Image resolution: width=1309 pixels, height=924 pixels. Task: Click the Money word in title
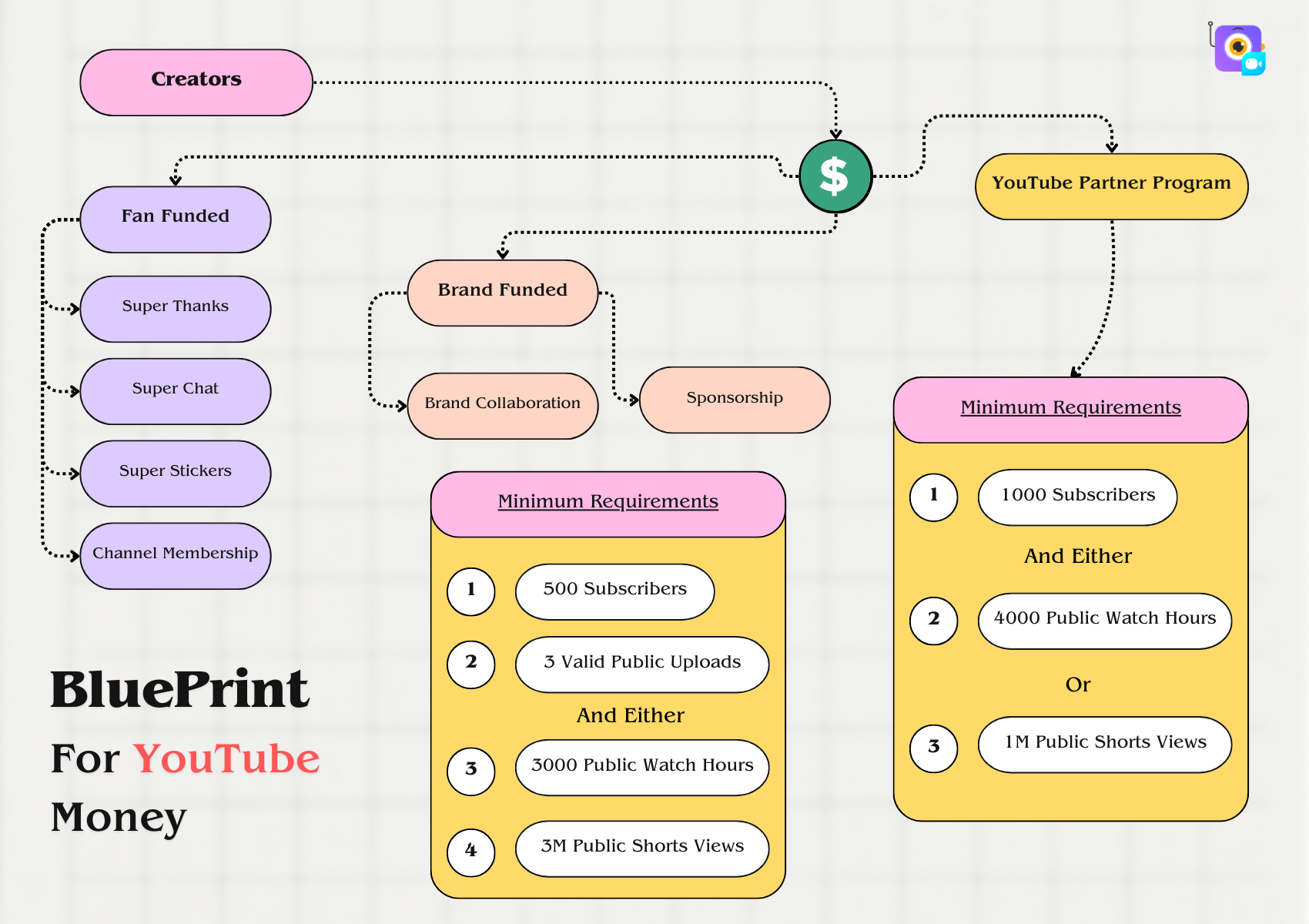[x=119, y=818]
